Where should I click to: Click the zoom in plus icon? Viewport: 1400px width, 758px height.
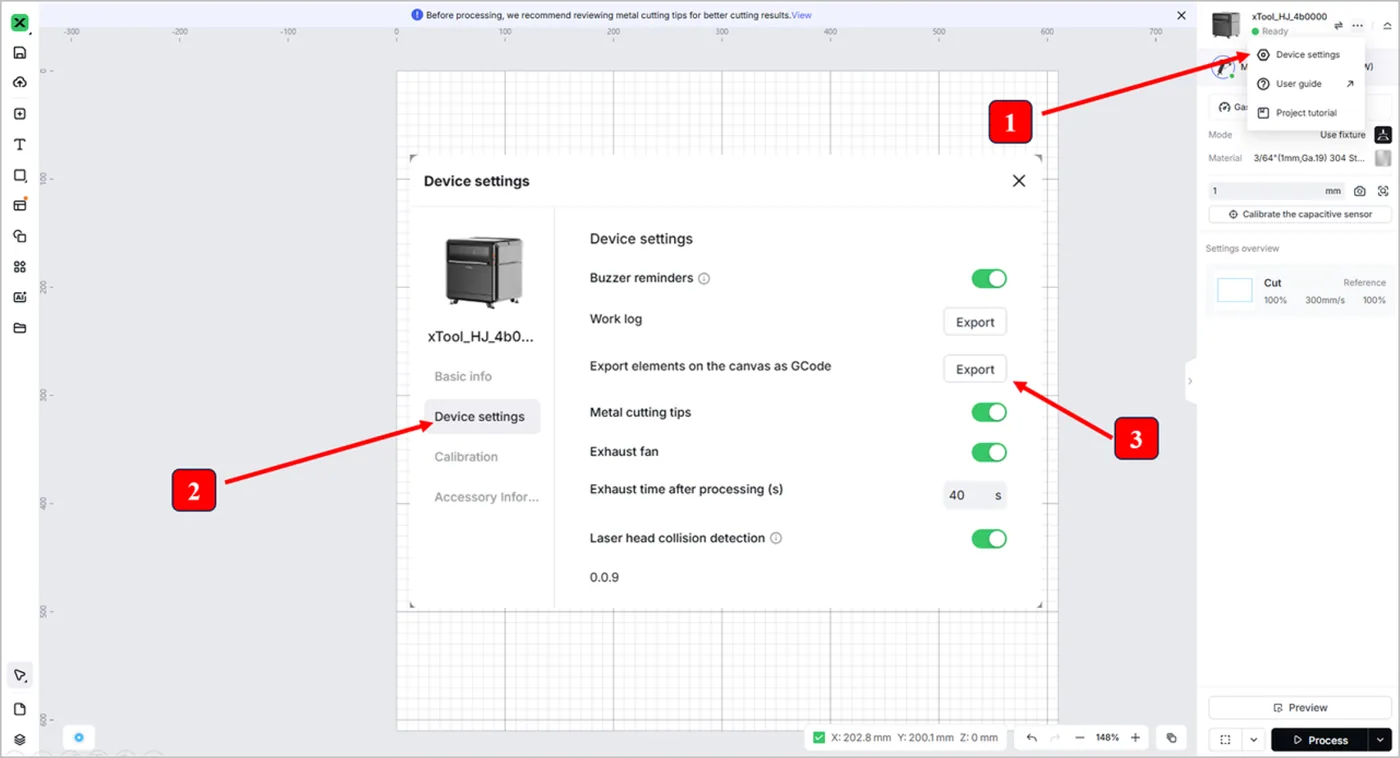[1135, 738]
